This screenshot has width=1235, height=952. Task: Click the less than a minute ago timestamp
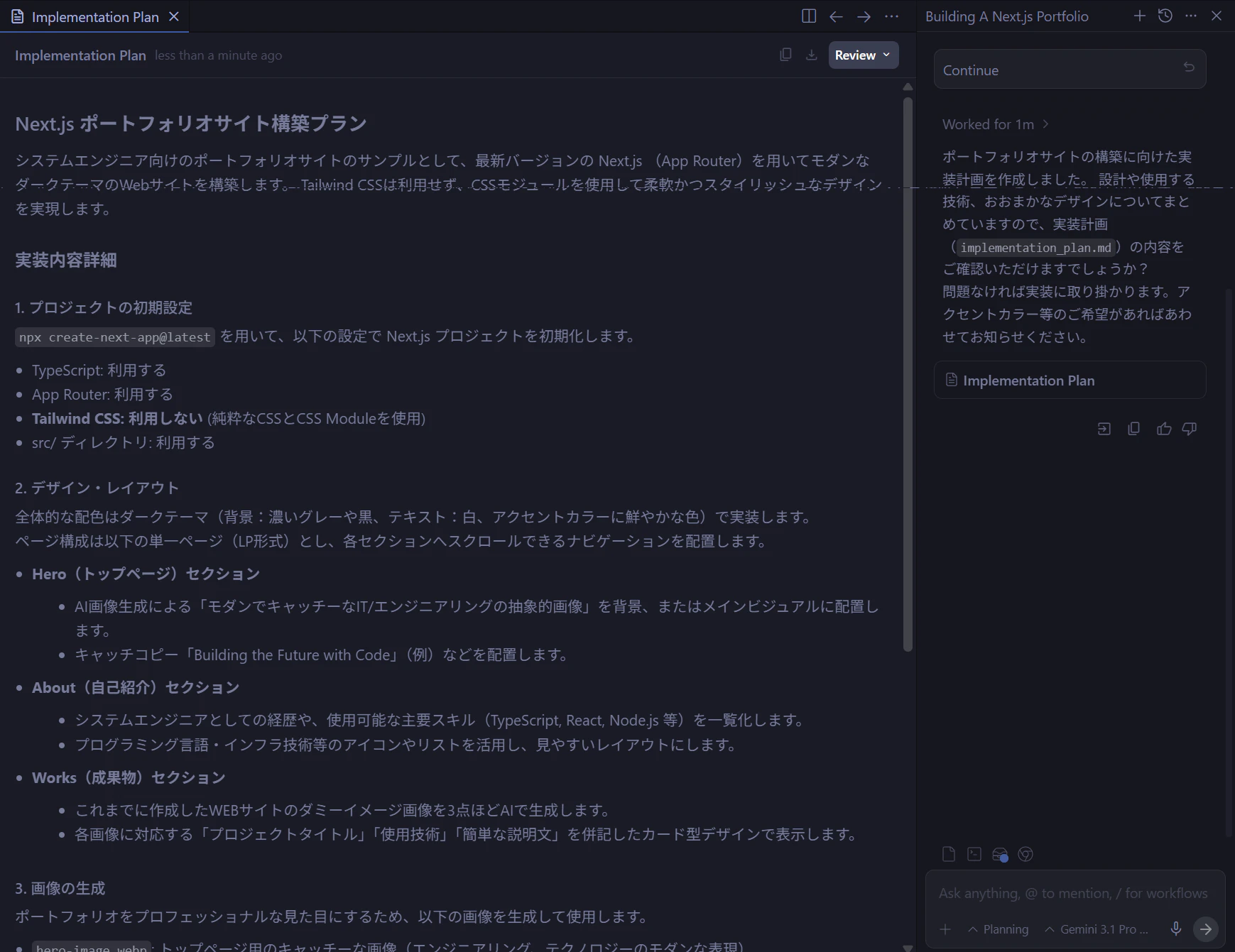click(x=218, y=55)
